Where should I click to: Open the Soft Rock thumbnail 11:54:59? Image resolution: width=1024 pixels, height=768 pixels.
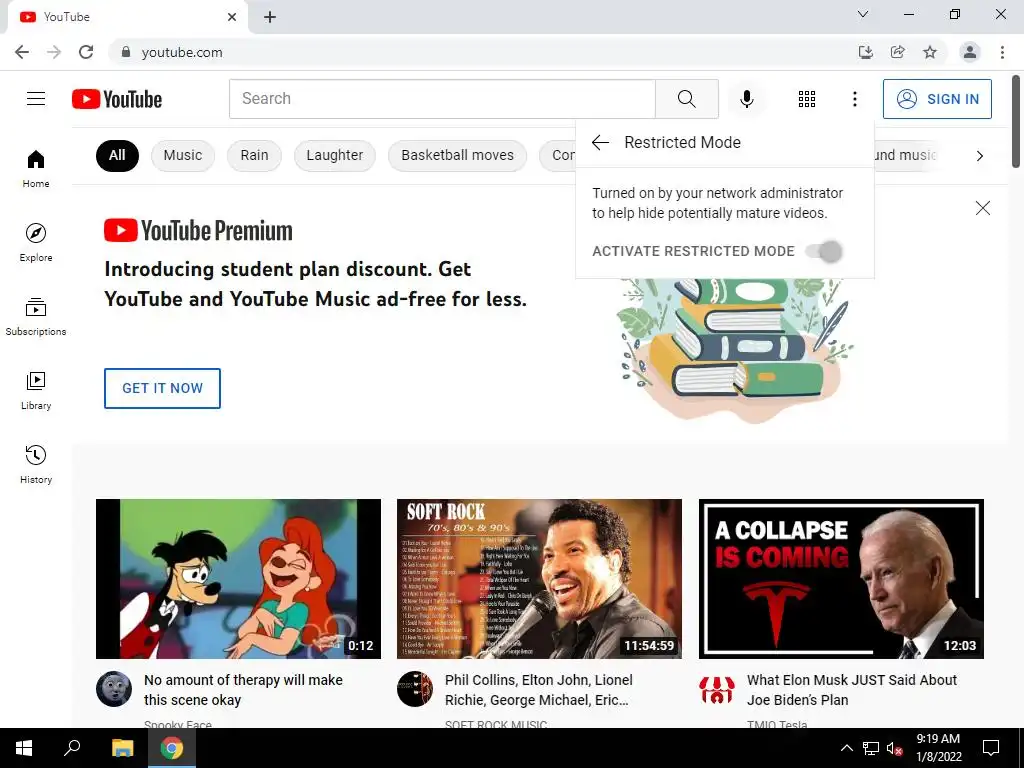[x=539, y=579]
